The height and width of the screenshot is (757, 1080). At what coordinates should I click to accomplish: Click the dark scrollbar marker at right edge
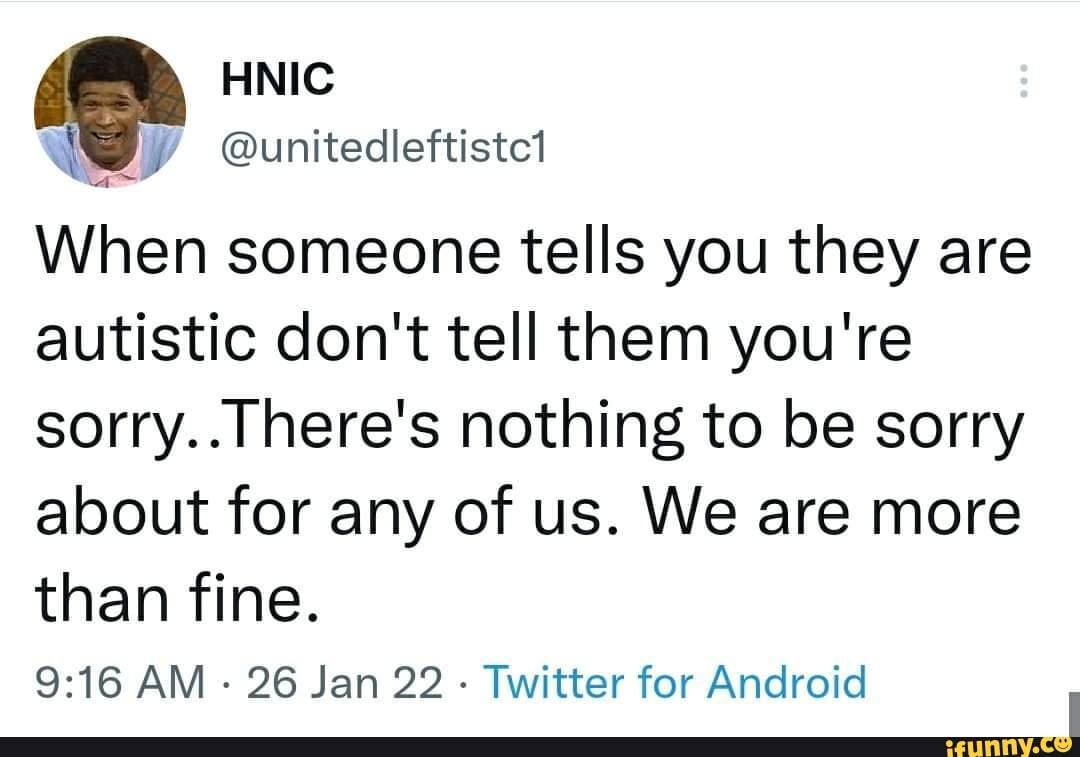coord(1073,712)
